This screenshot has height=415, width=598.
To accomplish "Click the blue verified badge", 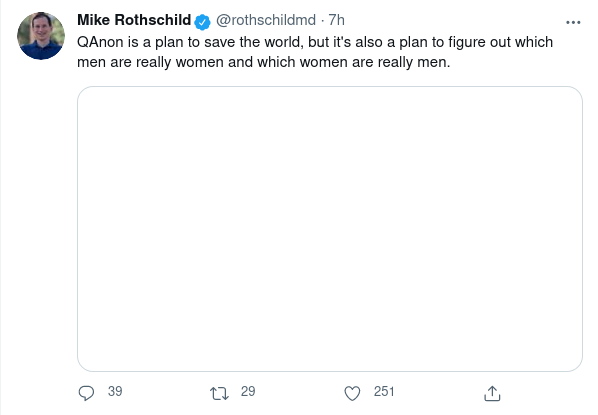I will pos(202,22).
